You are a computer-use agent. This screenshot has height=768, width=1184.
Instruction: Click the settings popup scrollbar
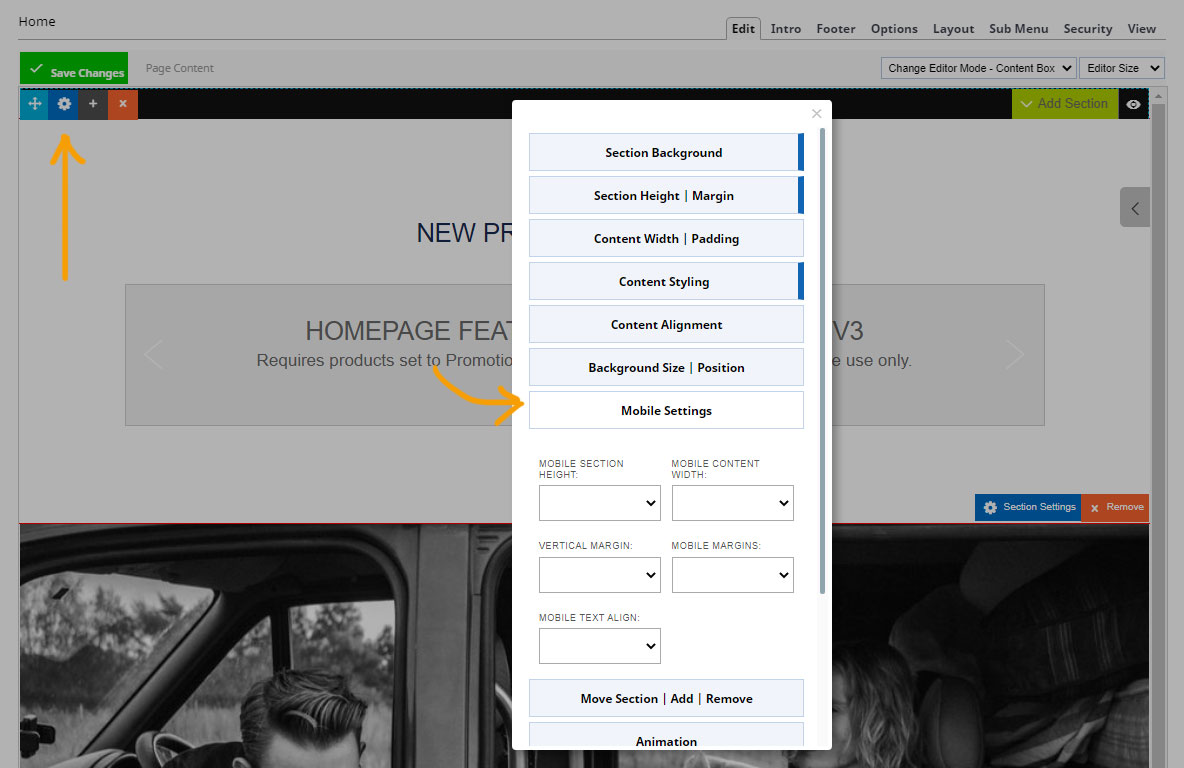tap(822, 361)
